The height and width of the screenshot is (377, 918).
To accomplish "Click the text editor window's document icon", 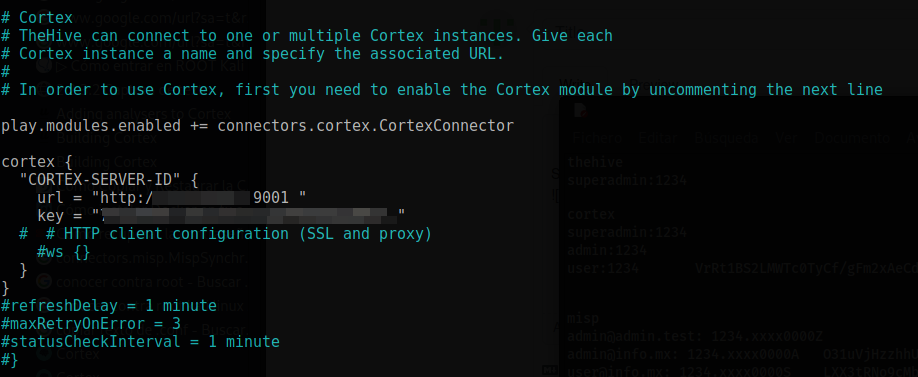I will coord(580,110).
